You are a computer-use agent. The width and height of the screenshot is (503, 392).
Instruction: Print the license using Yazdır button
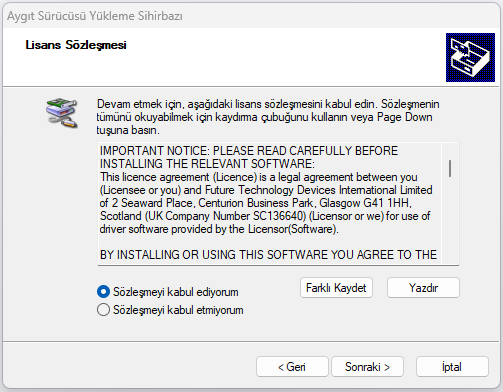pos(423,288)
